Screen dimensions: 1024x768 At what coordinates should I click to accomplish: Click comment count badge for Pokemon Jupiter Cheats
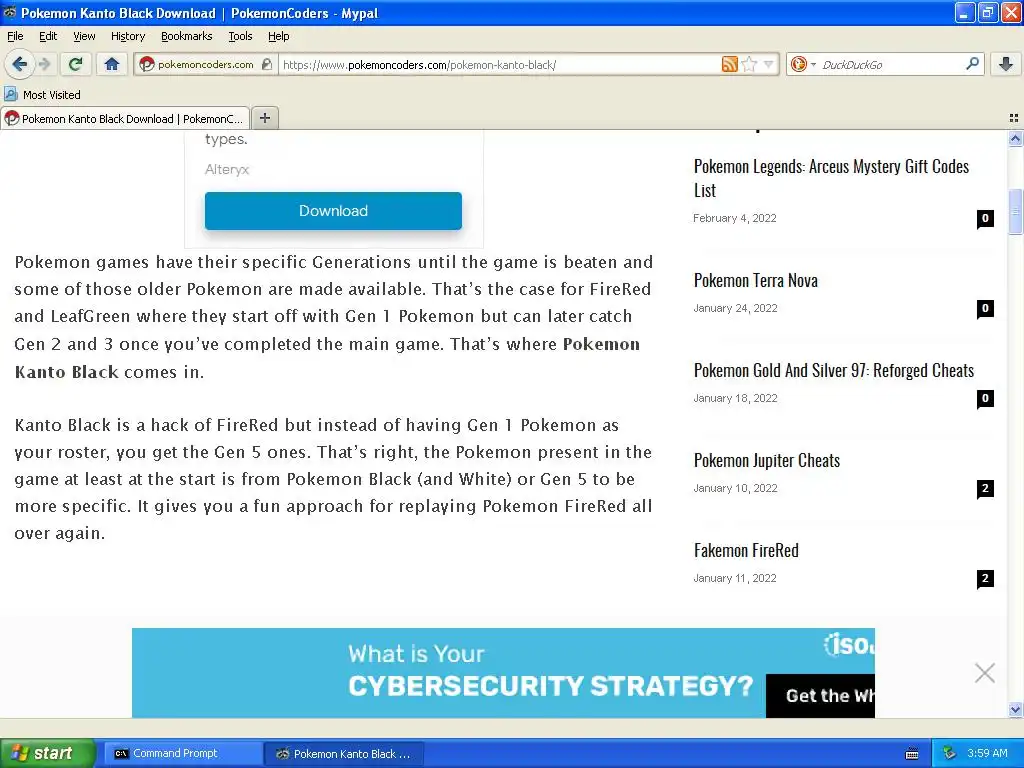pyautogui.click(x=985, y=488)
